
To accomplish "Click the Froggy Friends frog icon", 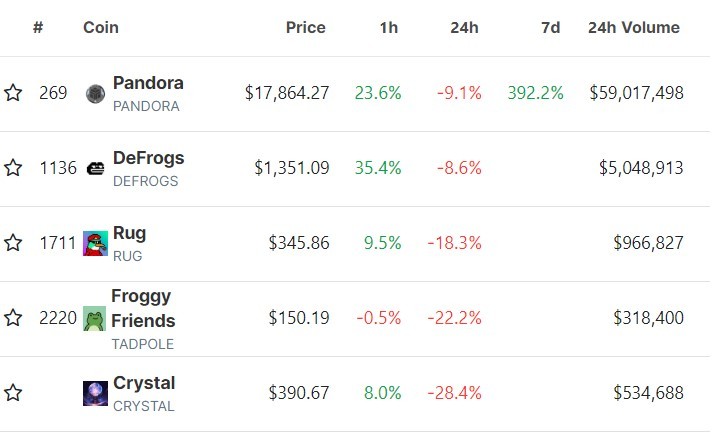I will pyautogui.click(x=95, y=318).
